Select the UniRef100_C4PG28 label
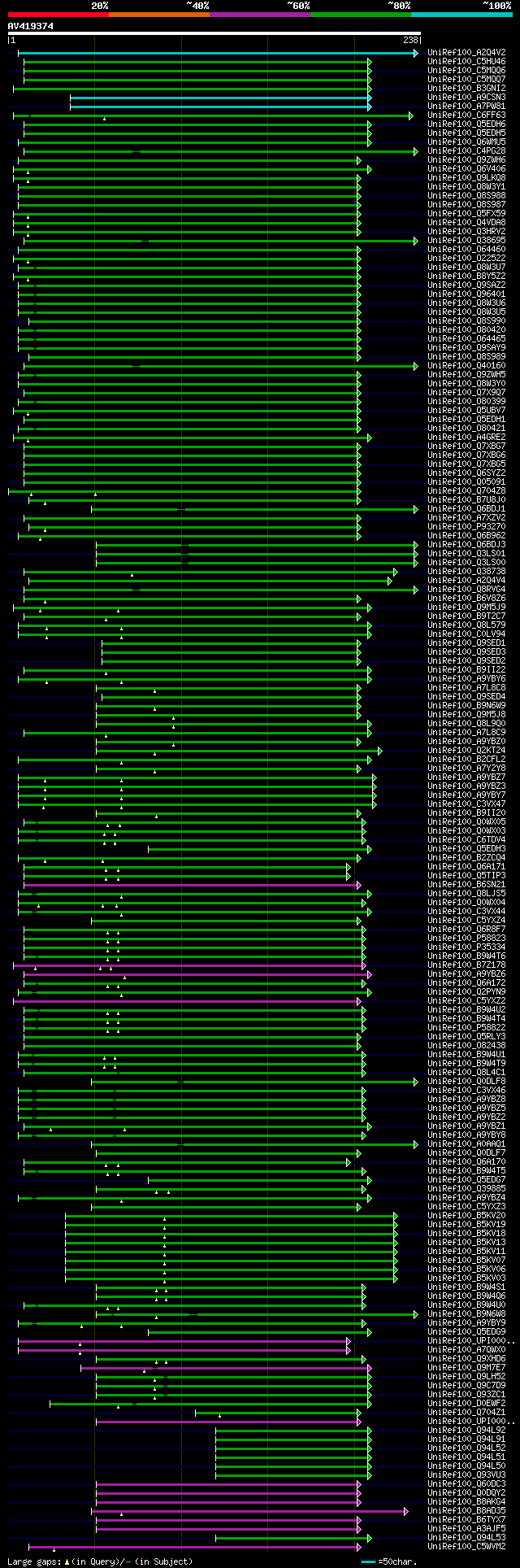This screenshot has width=520, height=1568. (466, 151)
